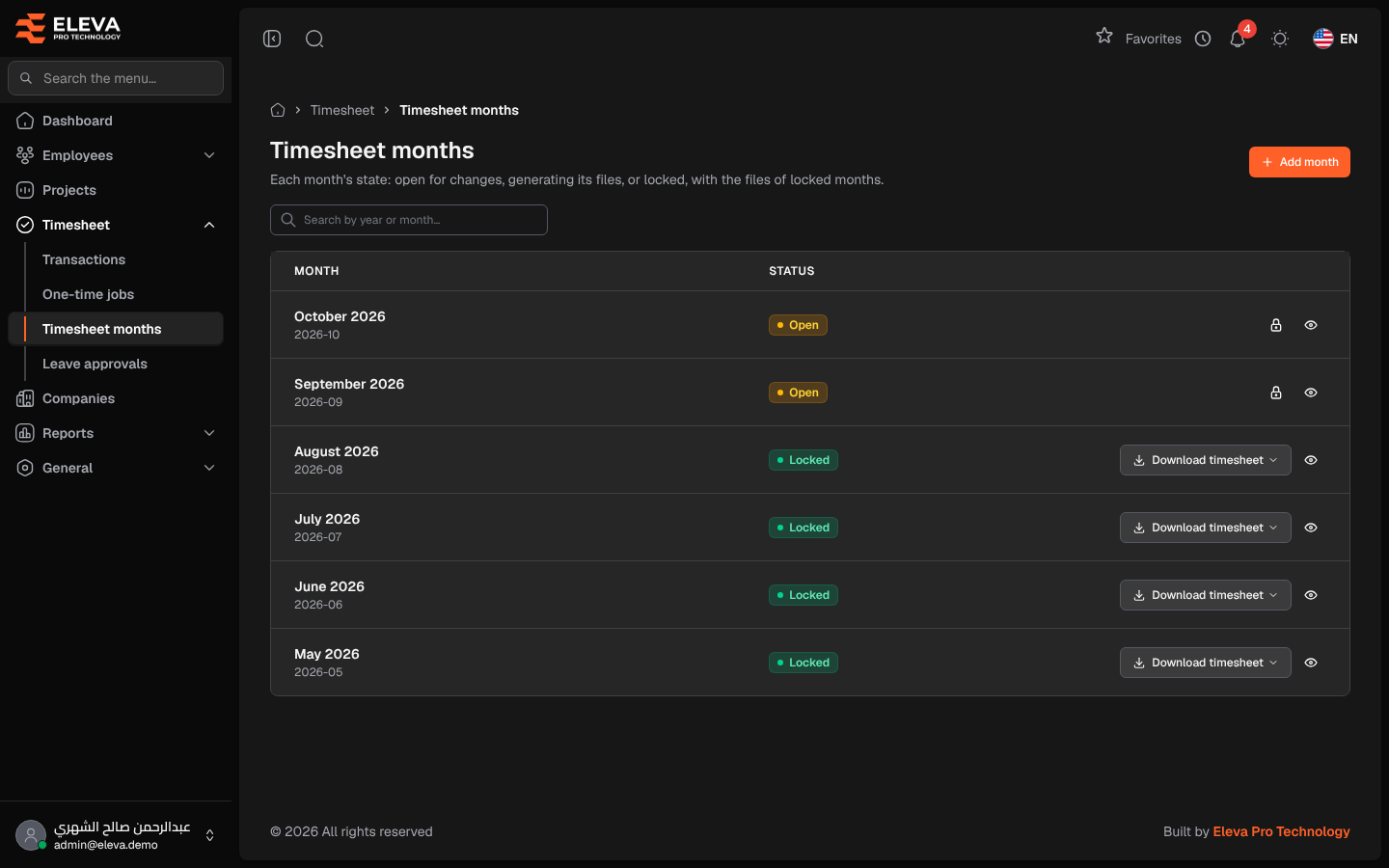Screen dimensions: 1389x868
Task: Open Dashboard in the sidebar
Action: pos(116,121)
